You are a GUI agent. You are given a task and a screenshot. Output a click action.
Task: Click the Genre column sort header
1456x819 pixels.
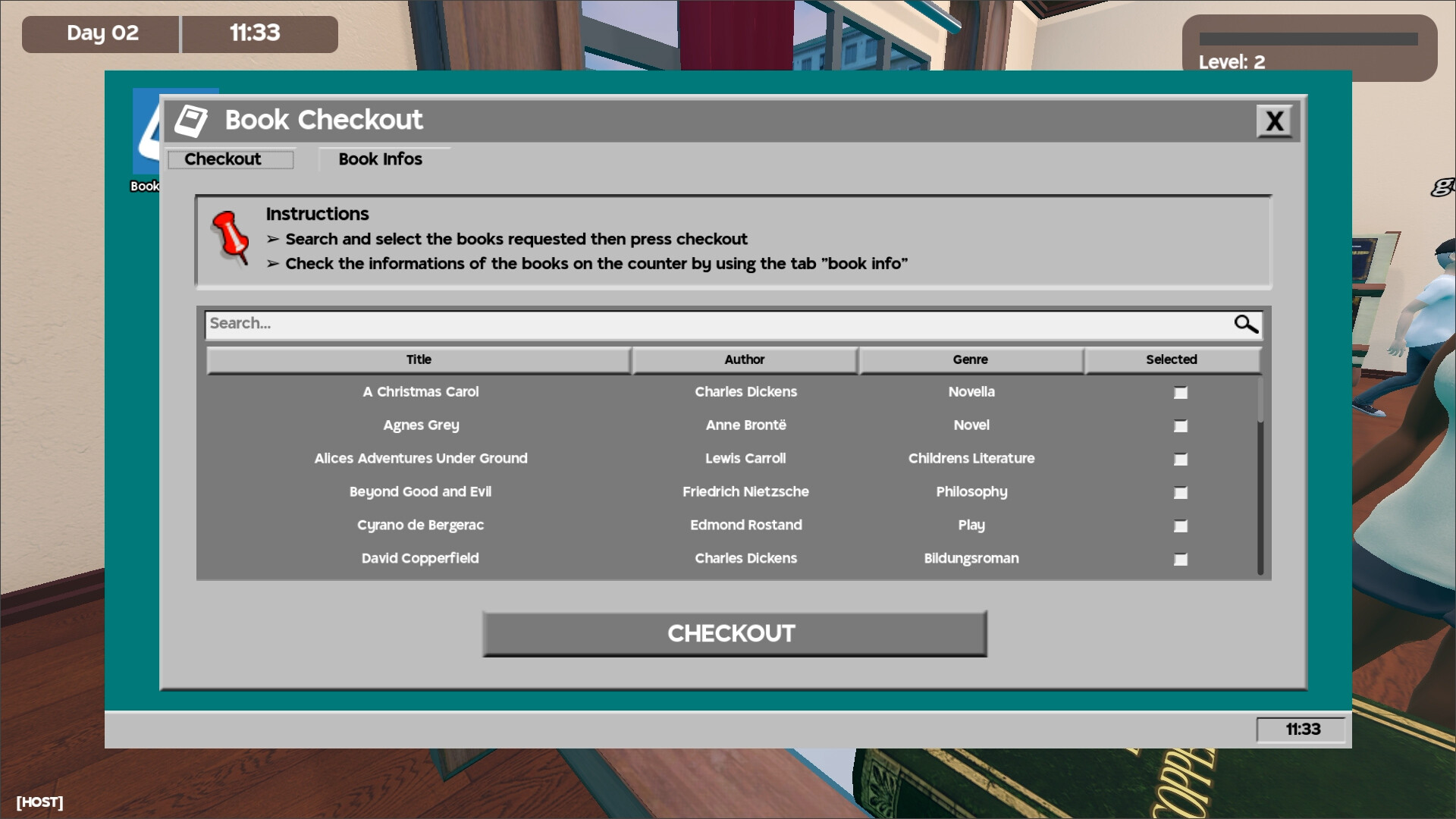point(970,359)
